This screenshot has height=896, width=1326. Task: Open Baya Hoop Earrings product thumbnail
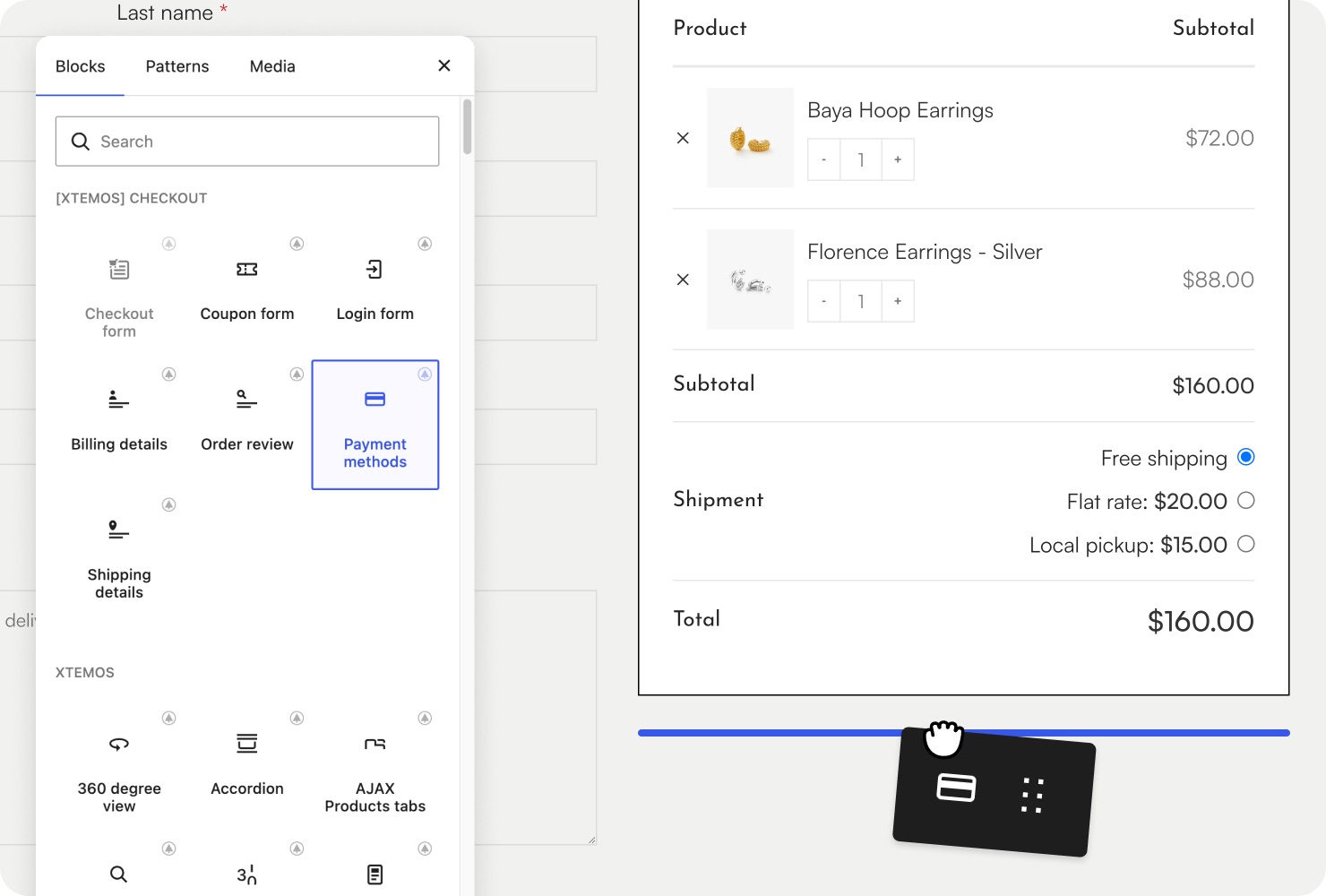tap(750, 138)
